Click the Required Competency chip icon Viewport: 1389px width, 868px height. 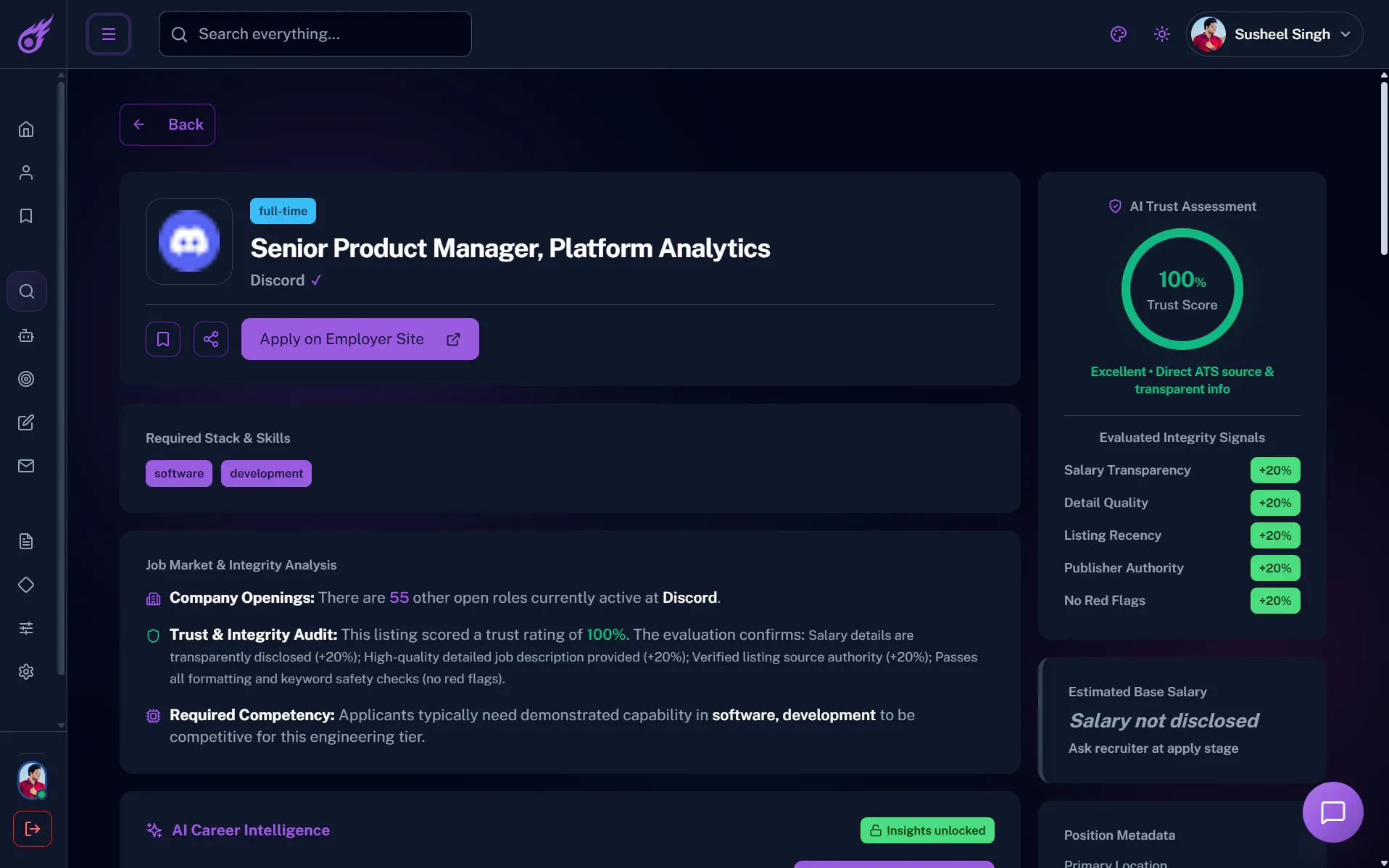pyautogui.click(x=153, y=716)
